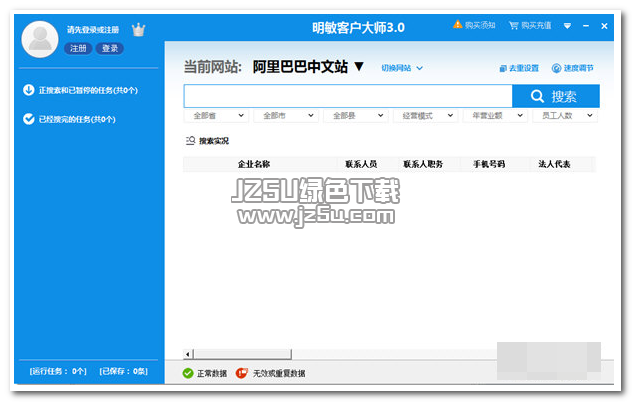Click 运行任务 status text
Image resolution: width=632 pixels, height=402 pixels.
[x=58, y=371]
